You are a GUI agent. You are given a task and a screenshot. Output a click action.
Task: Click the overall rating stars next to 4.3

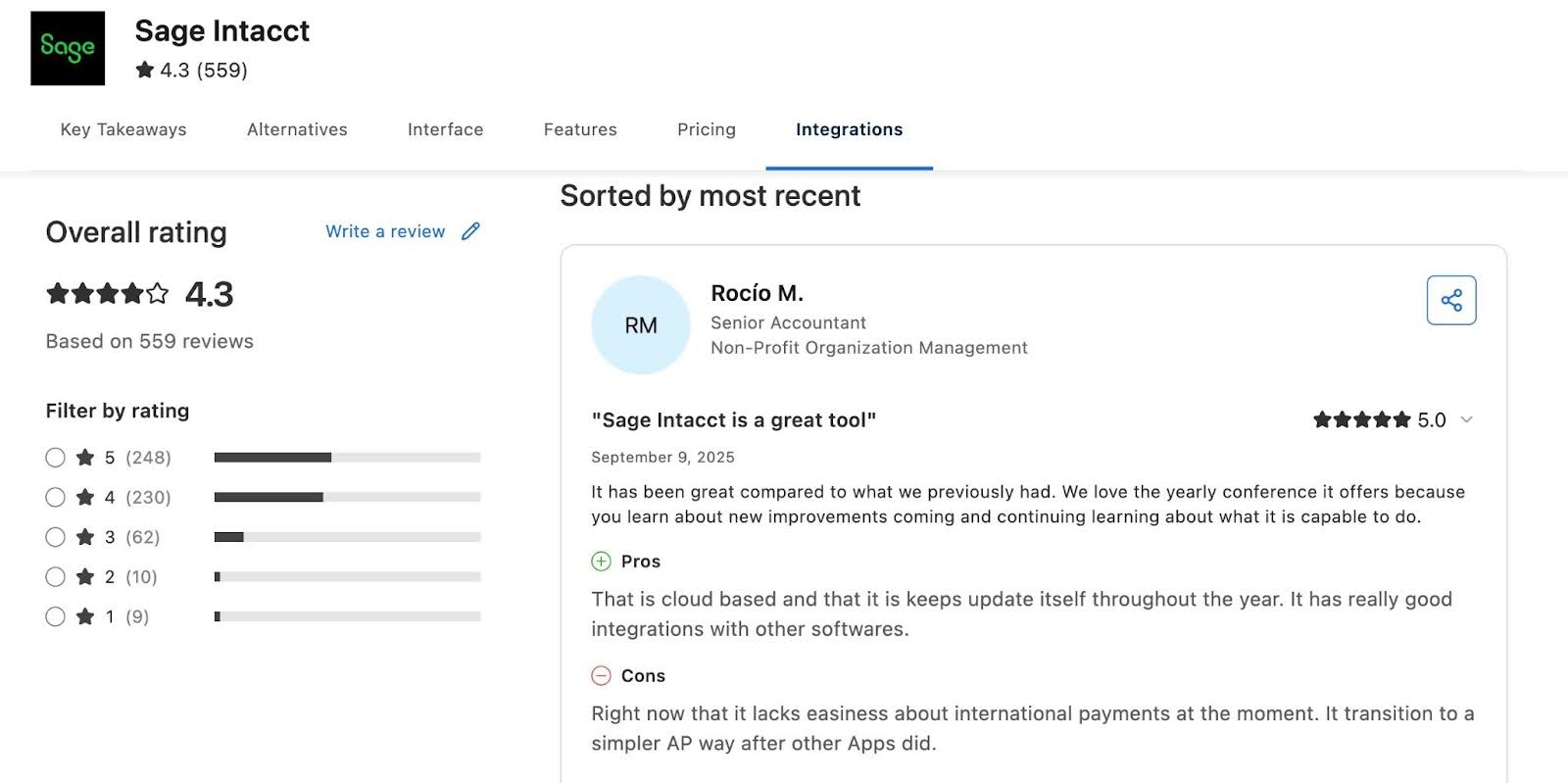108,293
